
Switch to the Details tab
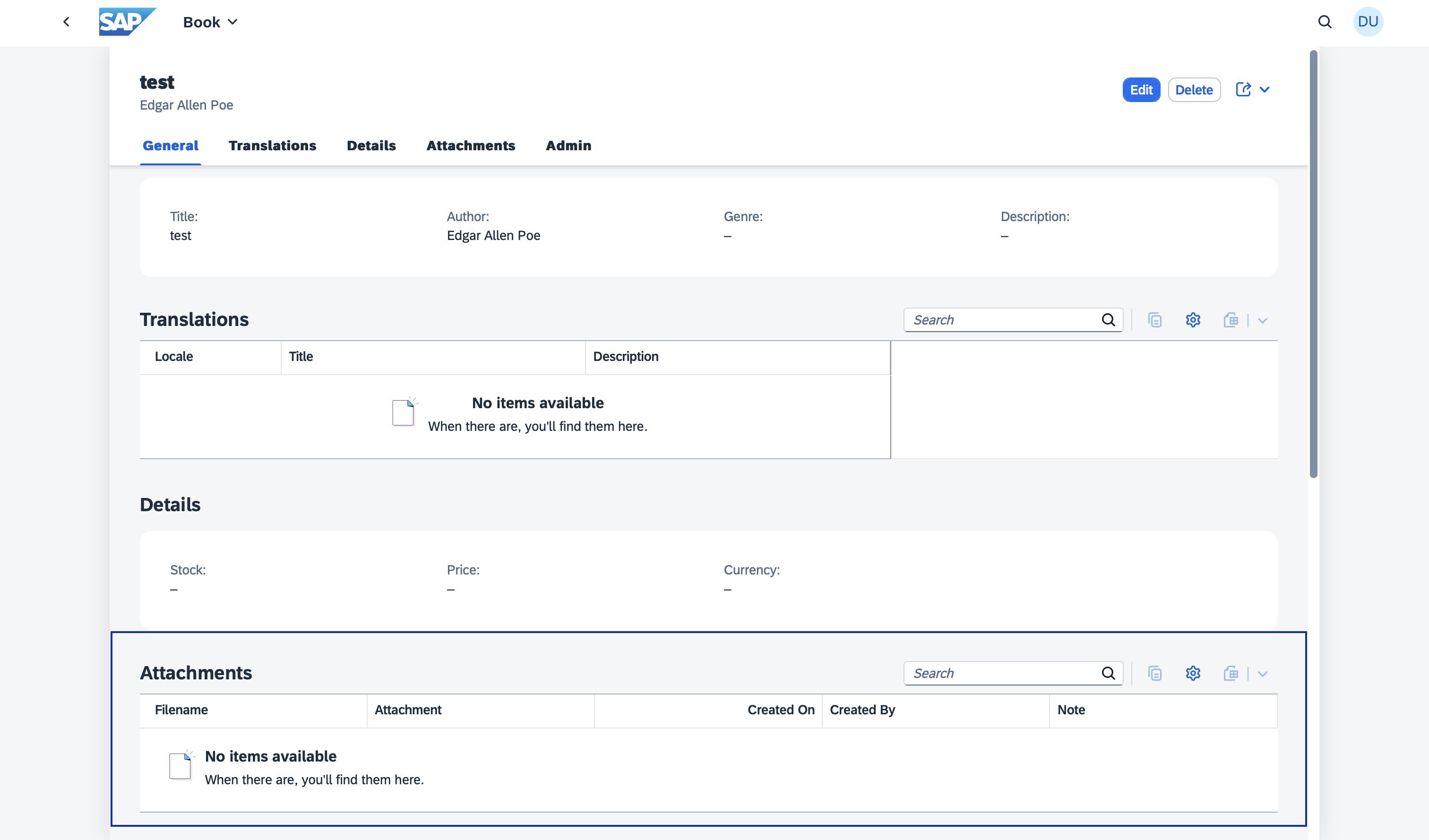click(371, 146)
